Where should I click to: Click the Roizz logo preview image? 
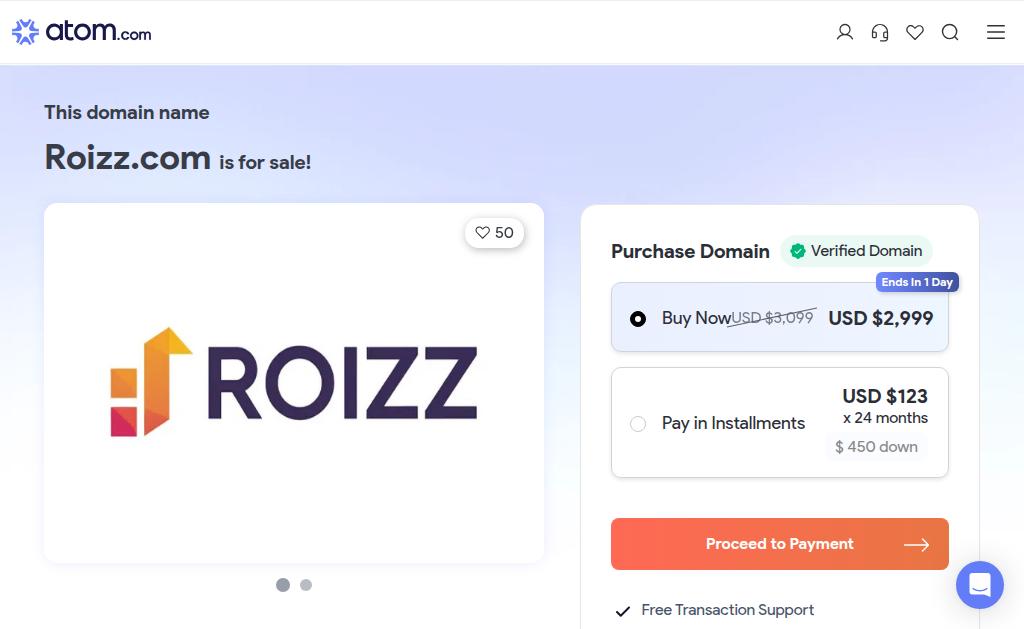pos(294,382)
